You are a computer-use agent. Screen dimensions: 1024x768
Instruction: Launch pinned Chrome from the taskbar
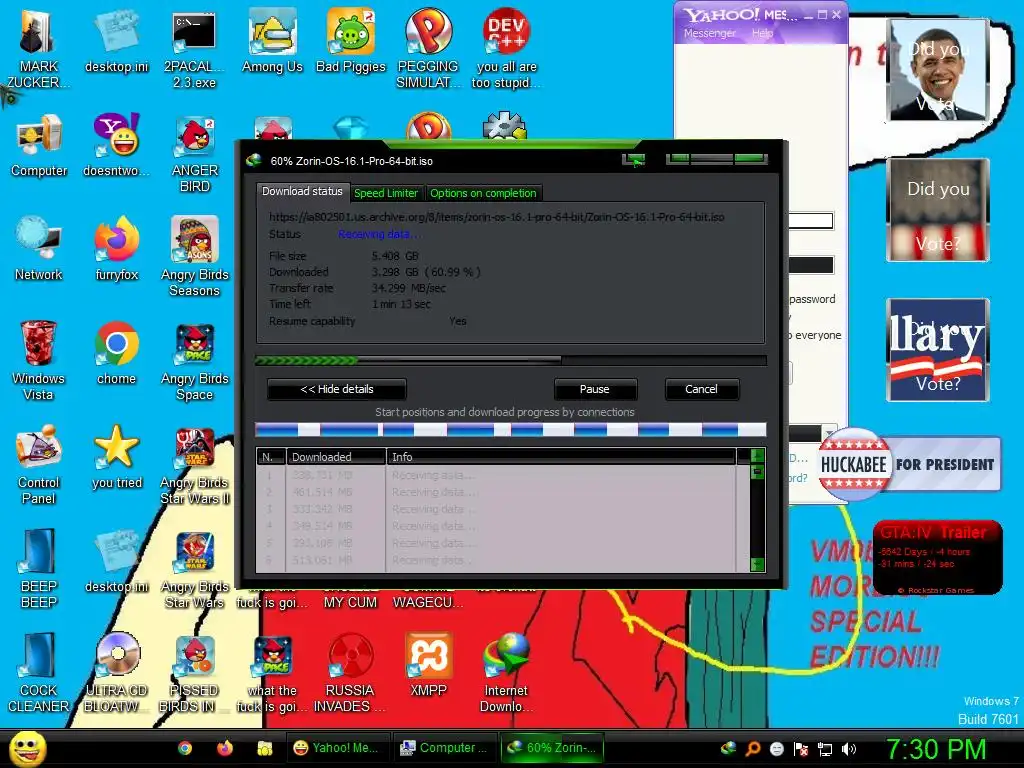point(185,748)
